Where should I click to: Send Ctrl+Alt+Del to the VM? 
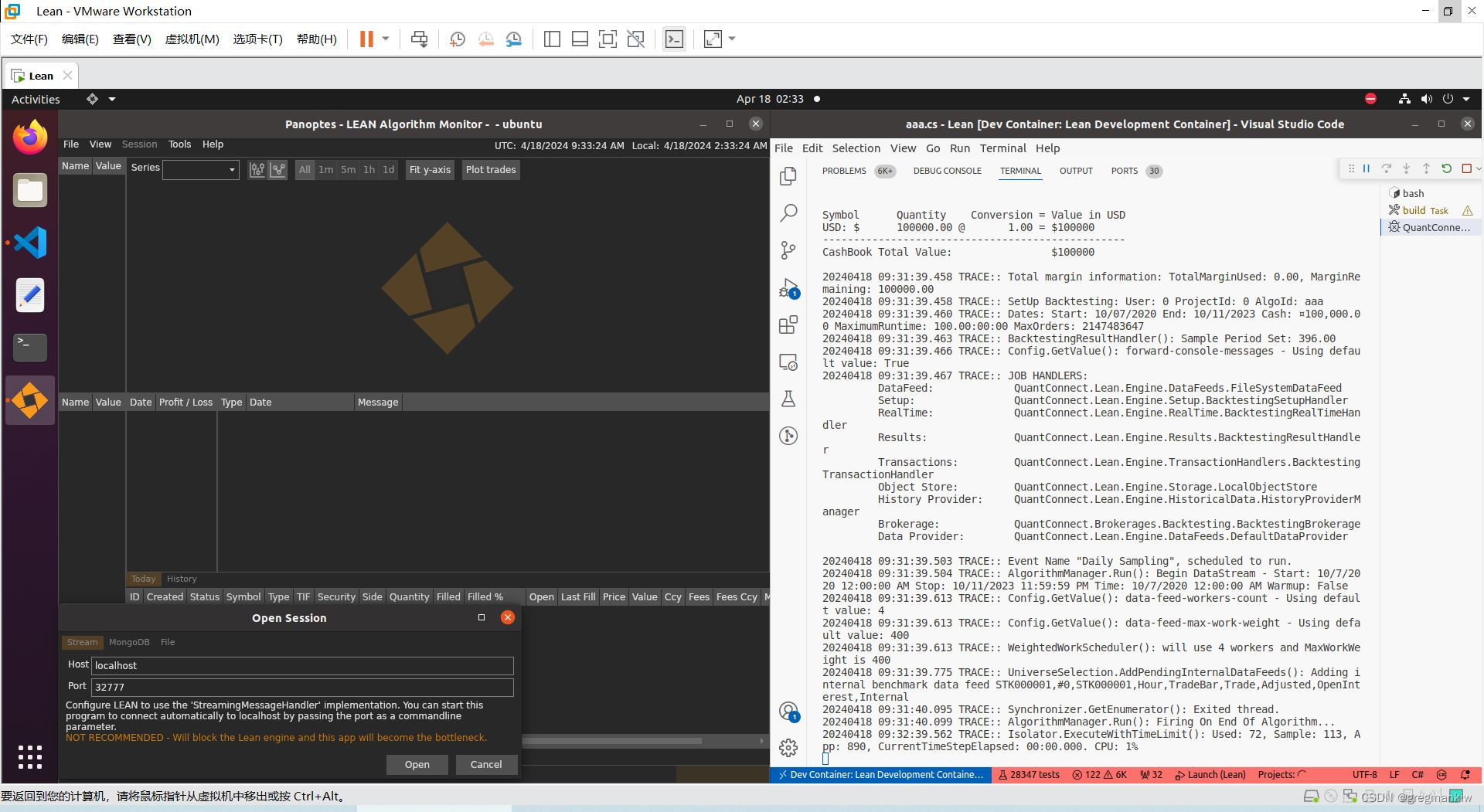[x=419, y=39]
